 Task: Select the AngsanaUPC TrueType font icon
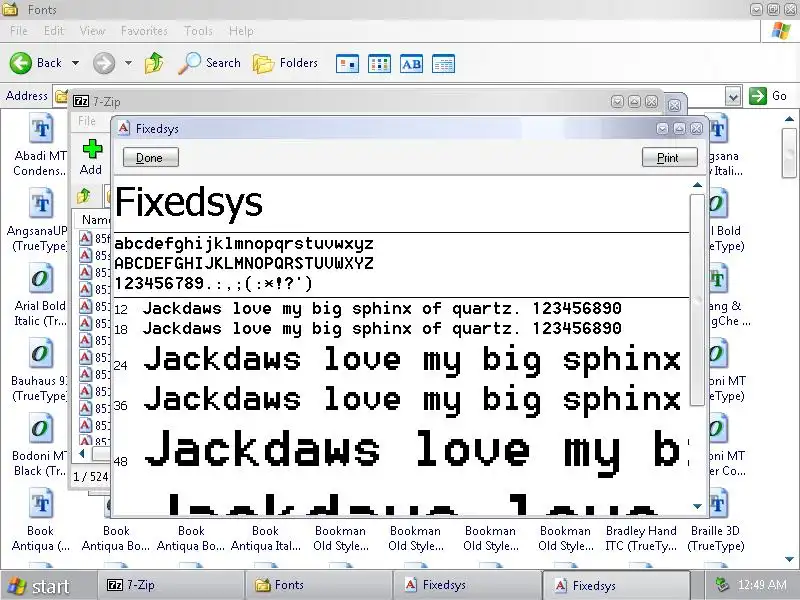[x=40, y=204]
